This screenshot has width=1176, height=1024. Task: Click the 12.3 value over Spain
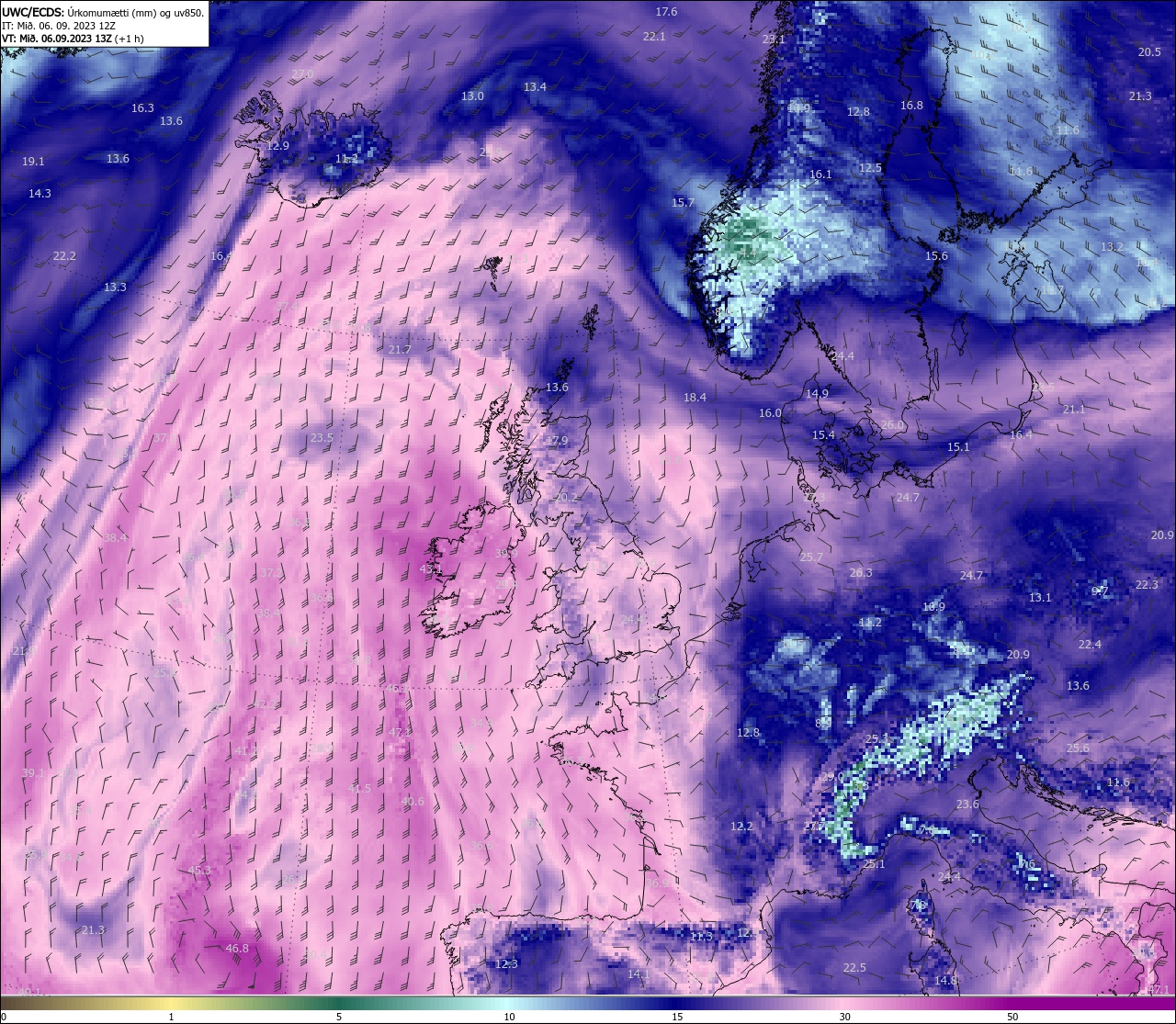pyautogui.click(x=506, y=964)
